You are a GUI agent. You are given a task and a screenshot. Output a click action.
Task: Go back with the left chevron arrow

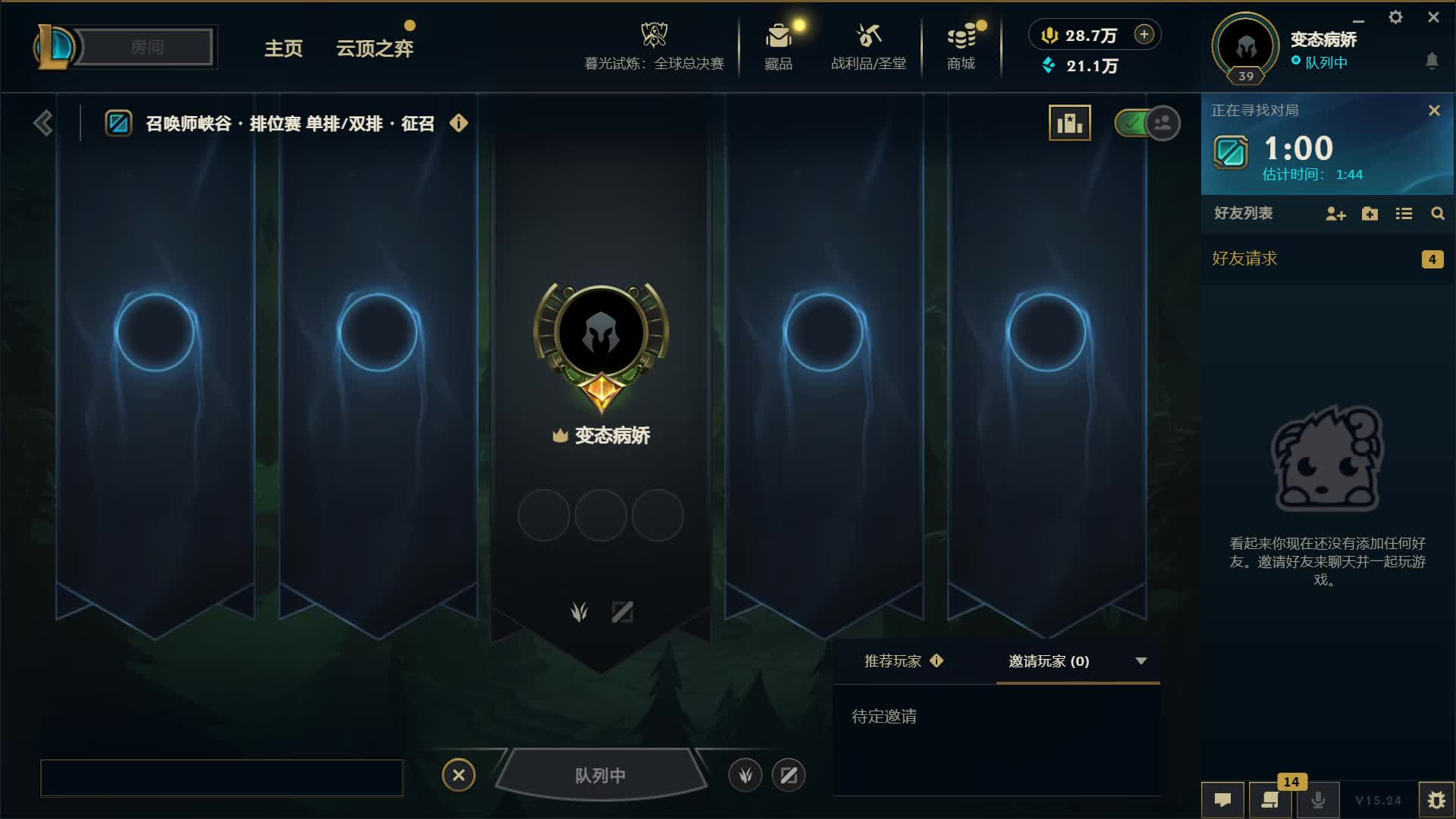click(x=43, y=123)
